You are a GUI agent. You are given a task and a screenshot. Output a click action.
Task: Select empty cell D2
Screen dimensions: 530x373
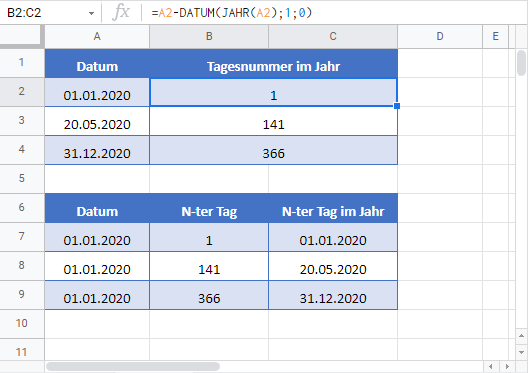[x=440, y=93]
